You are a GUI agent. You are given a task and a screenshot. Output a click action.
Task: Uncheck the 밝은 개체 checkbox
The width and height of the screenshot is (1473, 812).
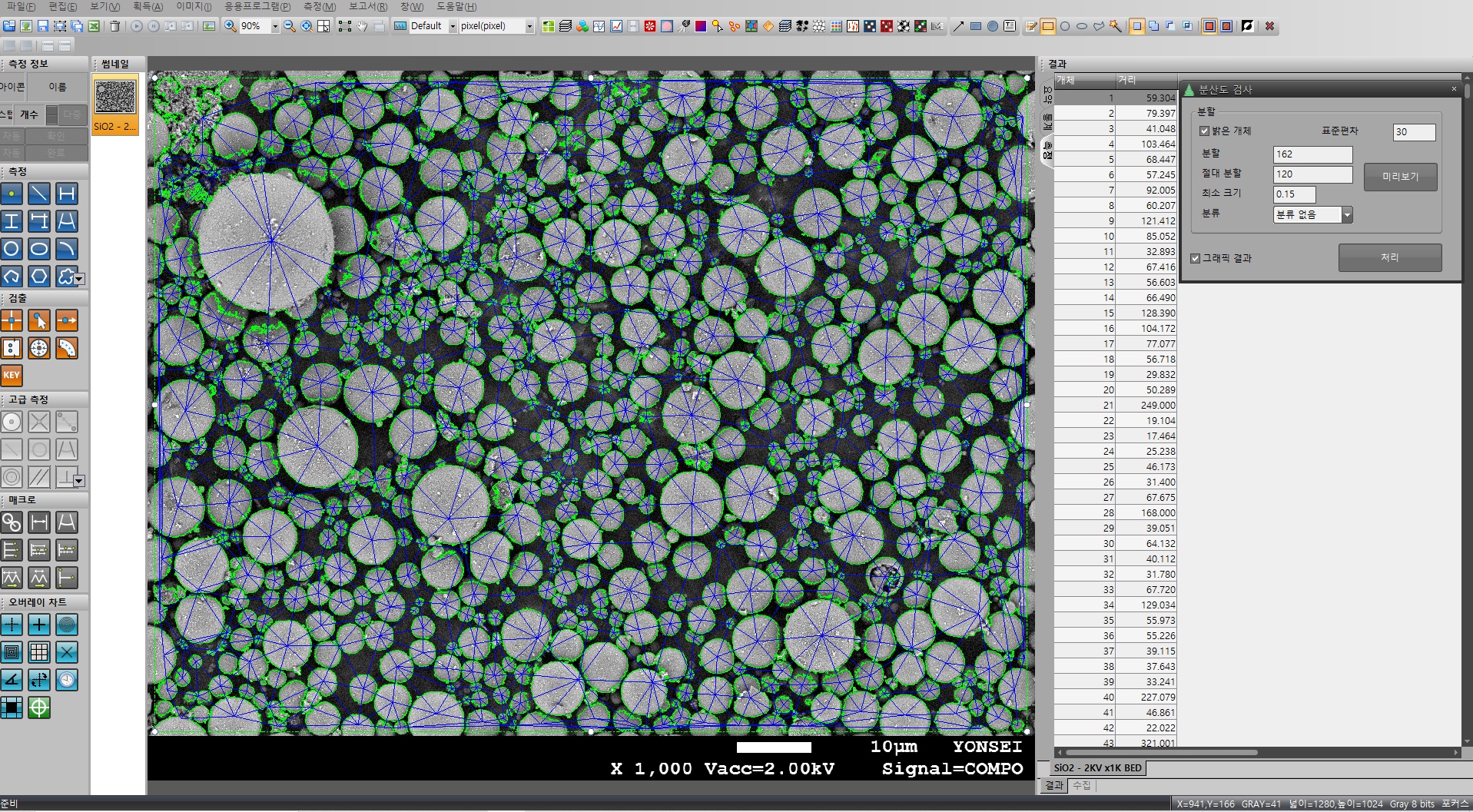1206,131
